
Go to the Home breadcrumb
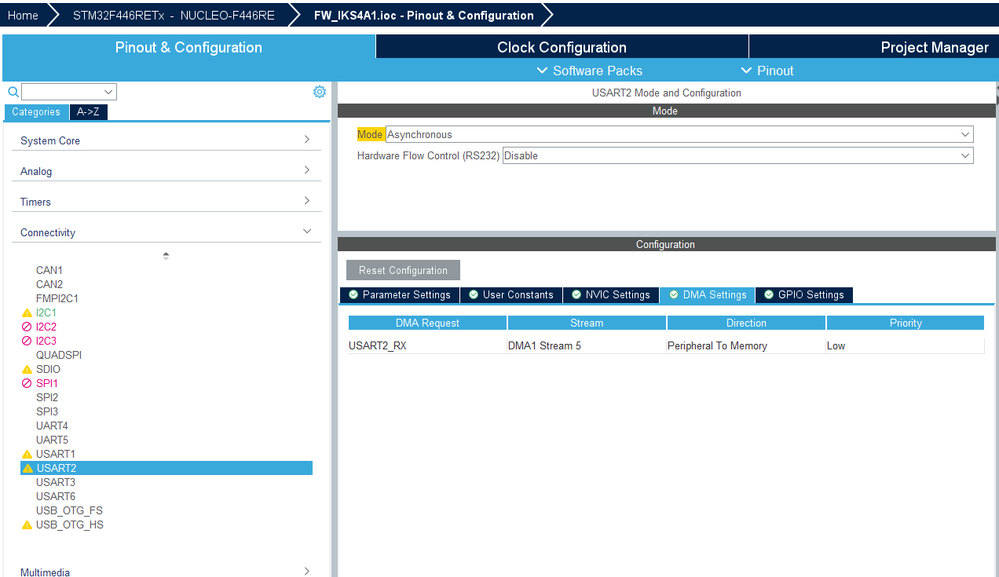click(23, 15)
